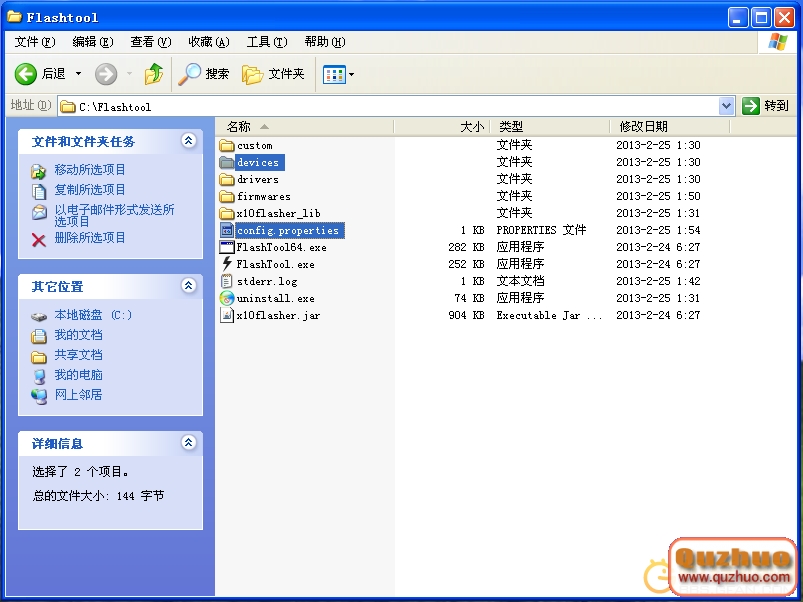Click the file name FlashTool.exe
Viewport: 803px width, 602px height.
click(276, 265)
